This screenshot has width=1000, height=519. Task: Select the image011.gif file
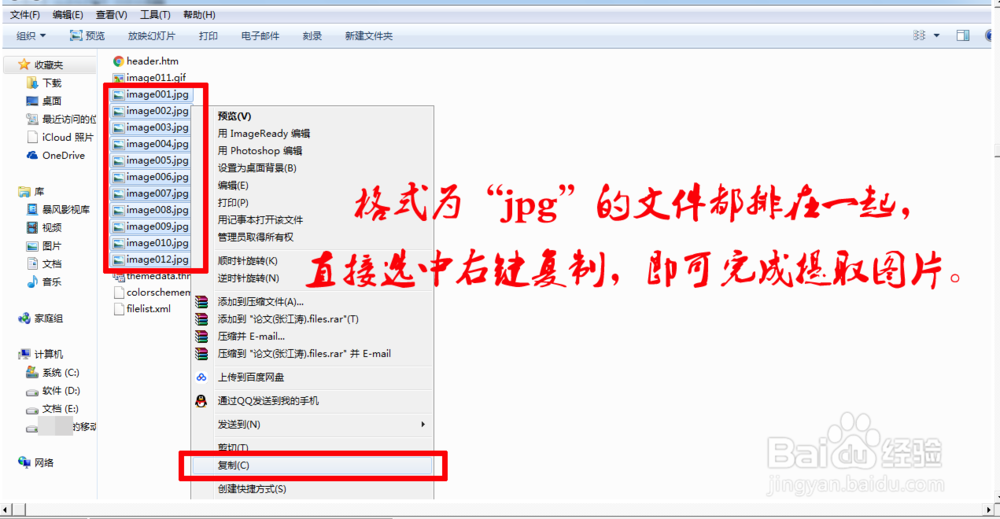pyautogui.click(x=150, y=78)
